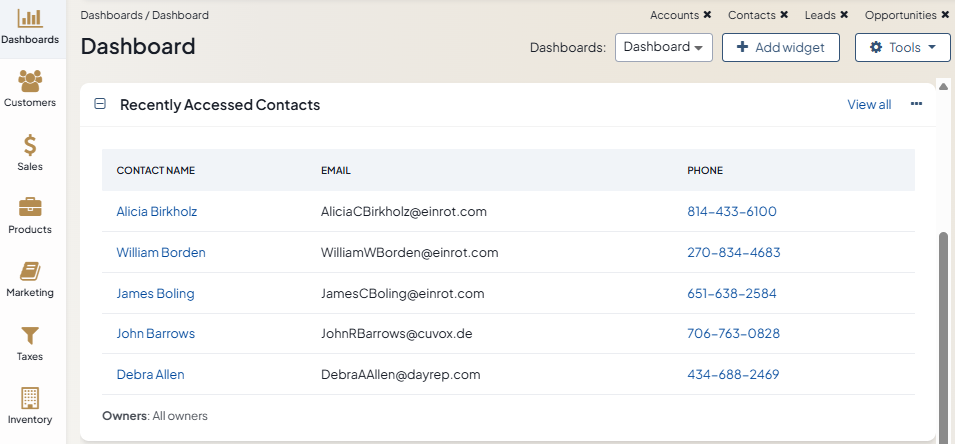Call John Barrows phone number link
The width and height of the screenshot is (955, 444).
[733, 333]
